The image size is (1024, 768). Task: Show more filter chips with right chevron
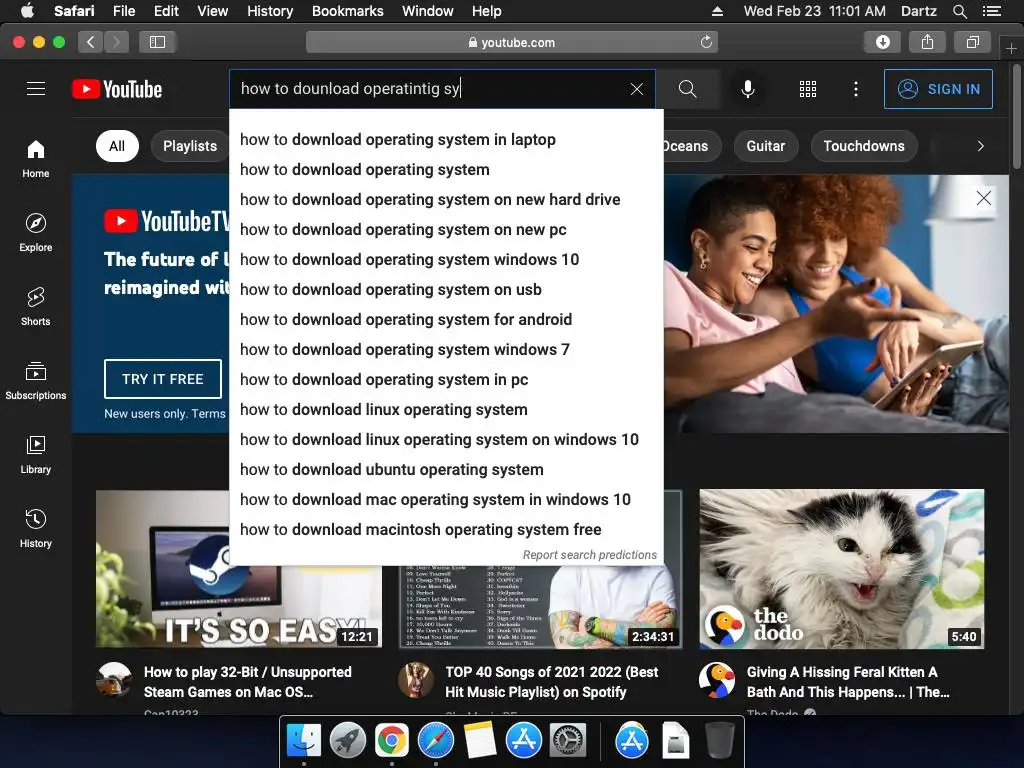(980, 146)
